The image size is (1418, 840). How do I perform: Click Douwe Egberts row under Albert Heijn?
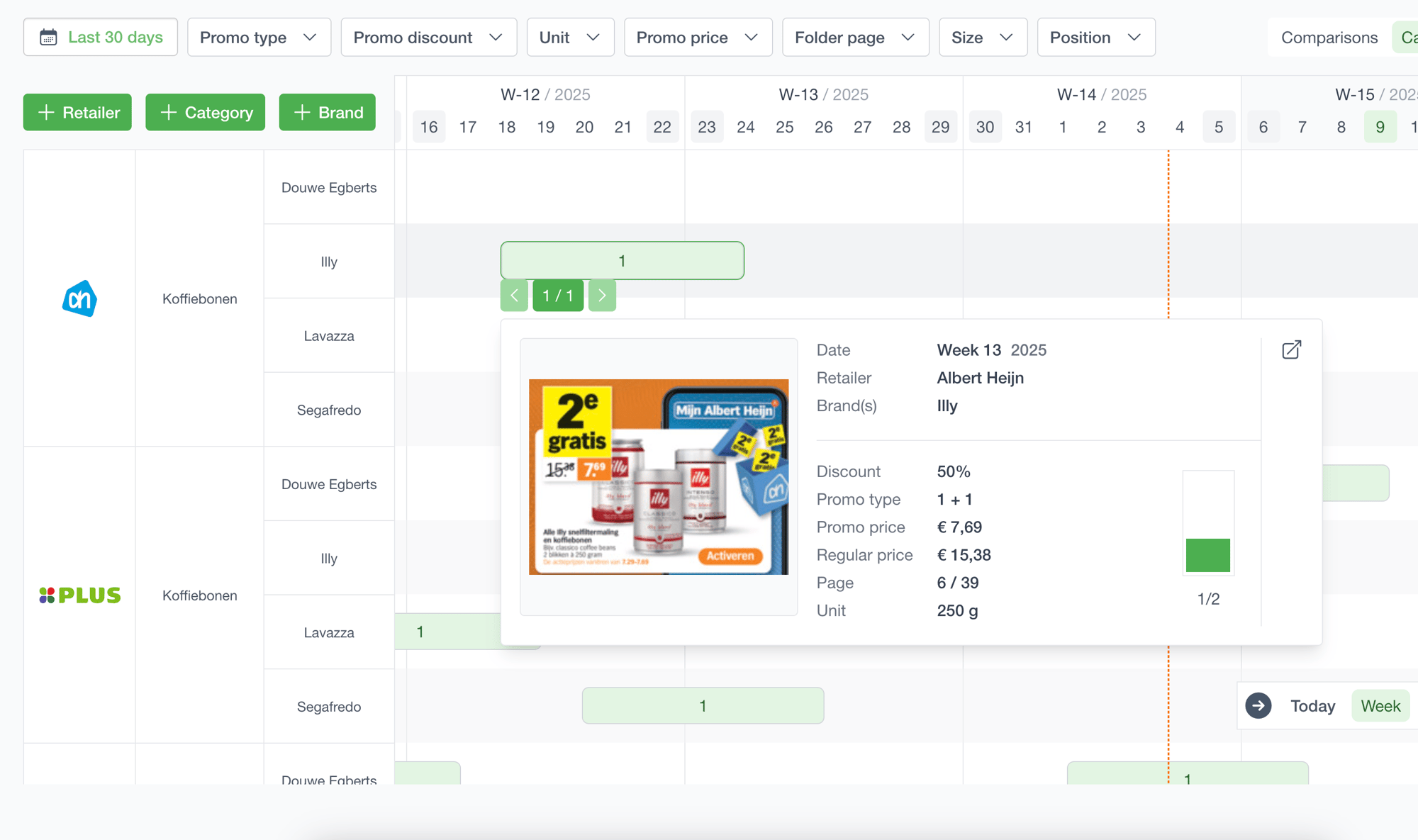pyautogui.click(x=329, y=187)
